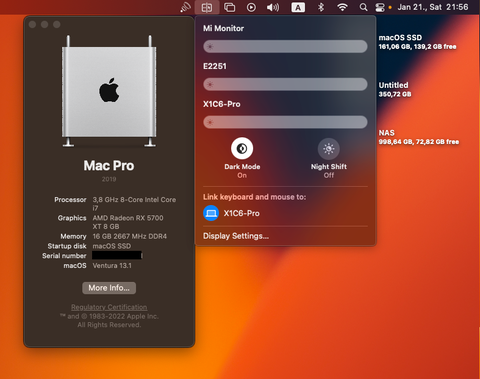Screen dimensions: 480x379
Task: Click the 'E2251' display heading
Action: (215, 66)
